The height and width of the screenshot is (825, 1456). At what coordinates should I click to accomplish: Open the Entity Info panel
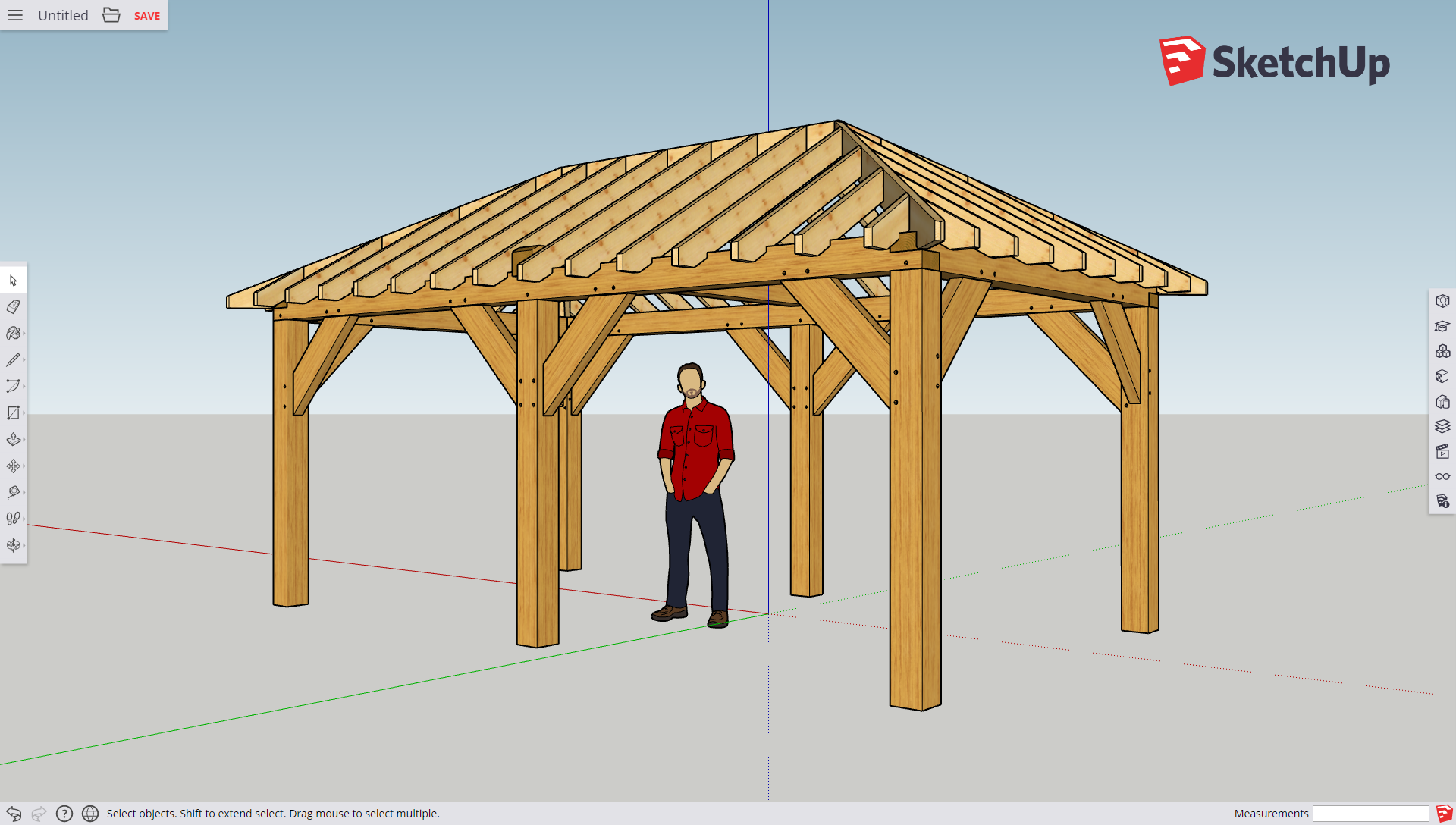[x=1442, y=301]
